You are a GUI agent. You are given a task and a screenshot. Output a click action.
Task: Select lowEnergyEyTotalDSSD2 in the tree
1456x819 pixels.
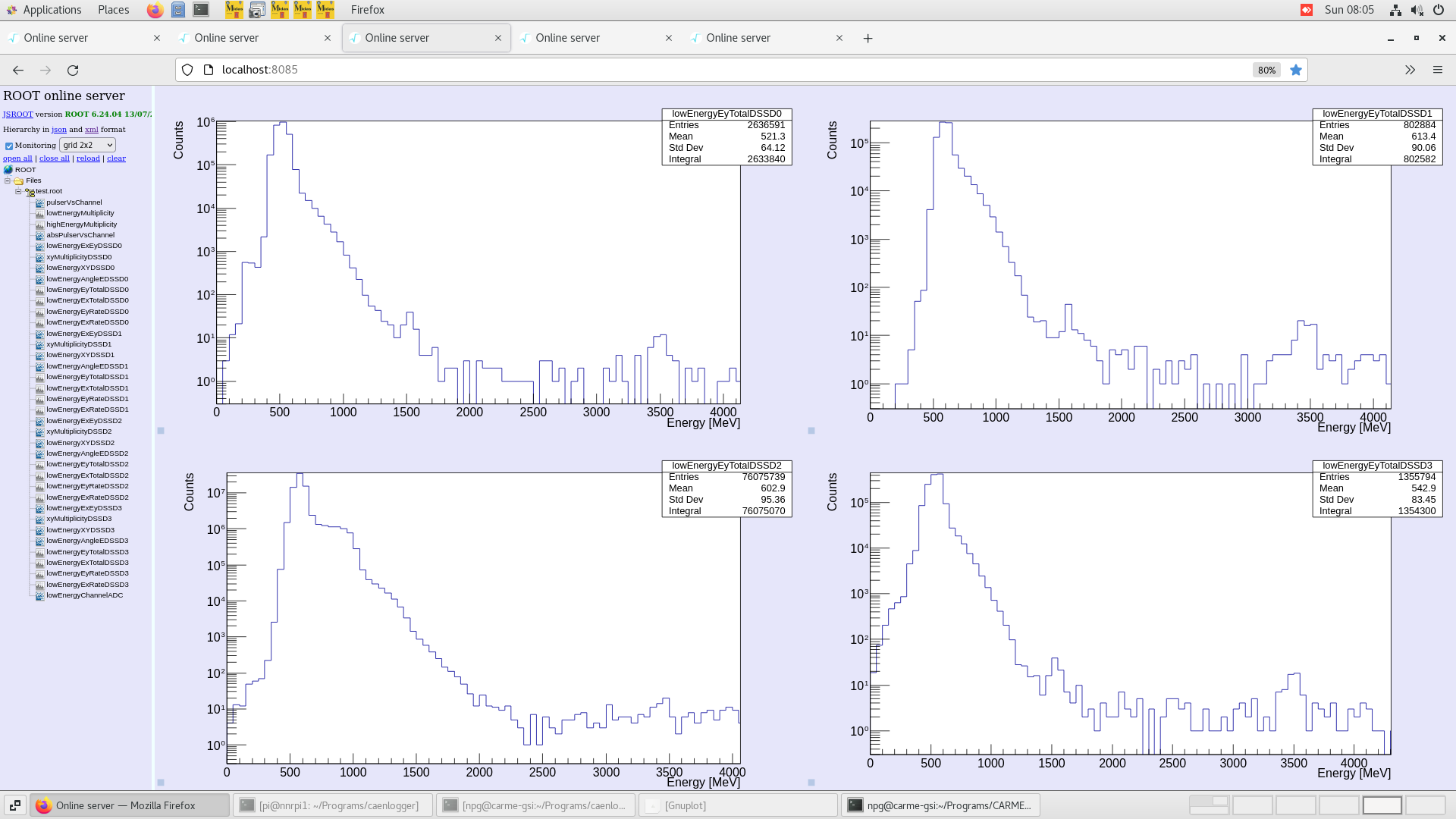pyautogui.click(x=87, y=464)
